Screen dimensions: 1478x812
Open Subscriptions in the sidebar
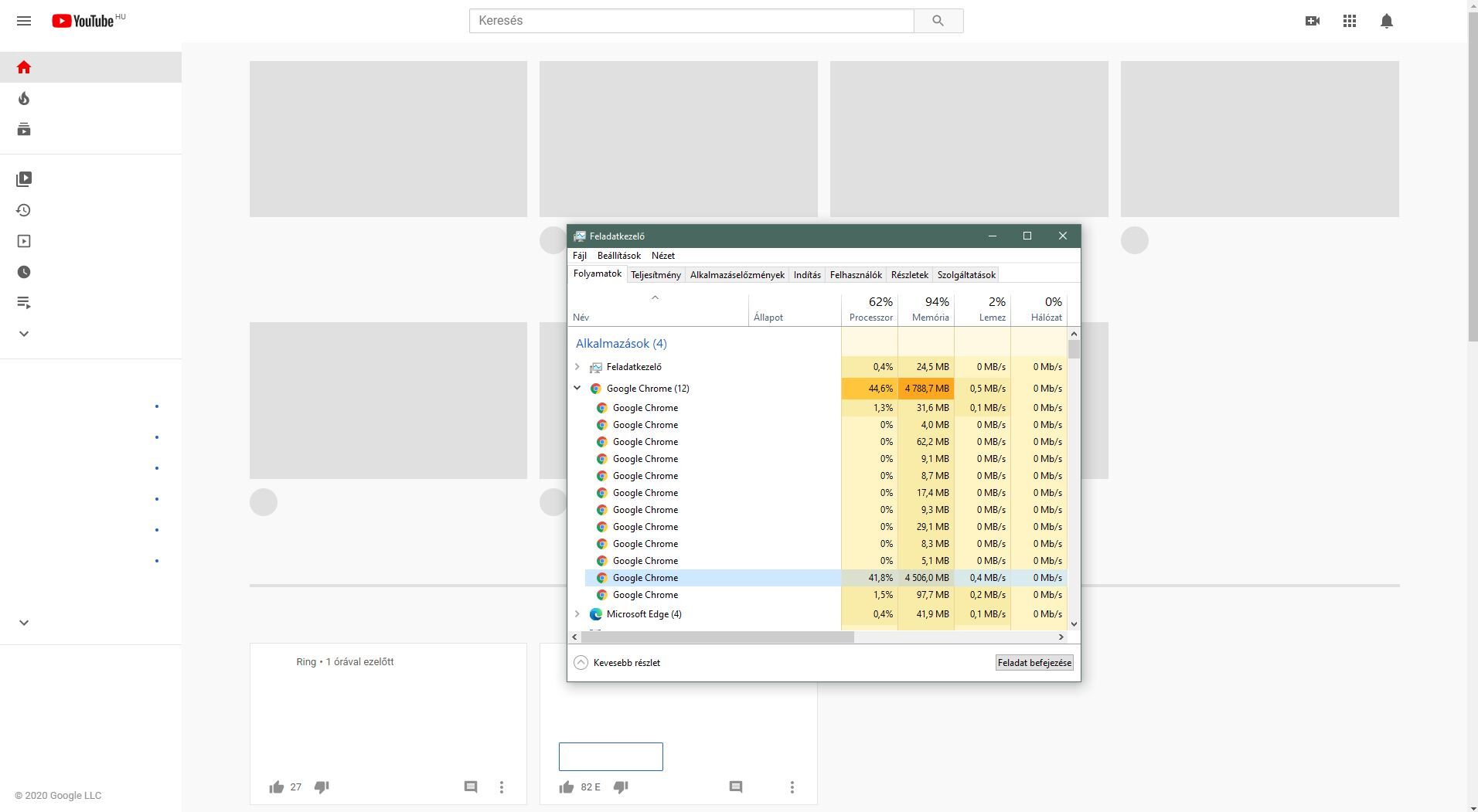click(x=24, y=129)
